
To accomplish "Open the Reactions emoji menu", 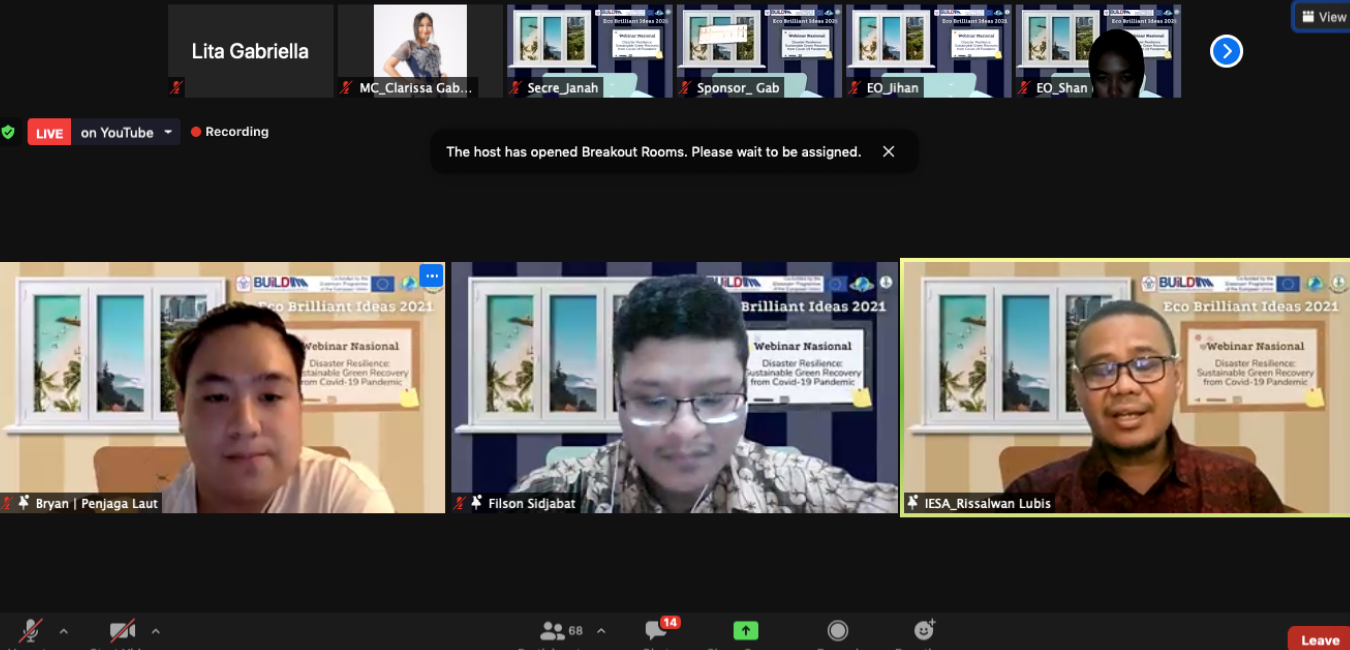I will click(x=924, y=631).
